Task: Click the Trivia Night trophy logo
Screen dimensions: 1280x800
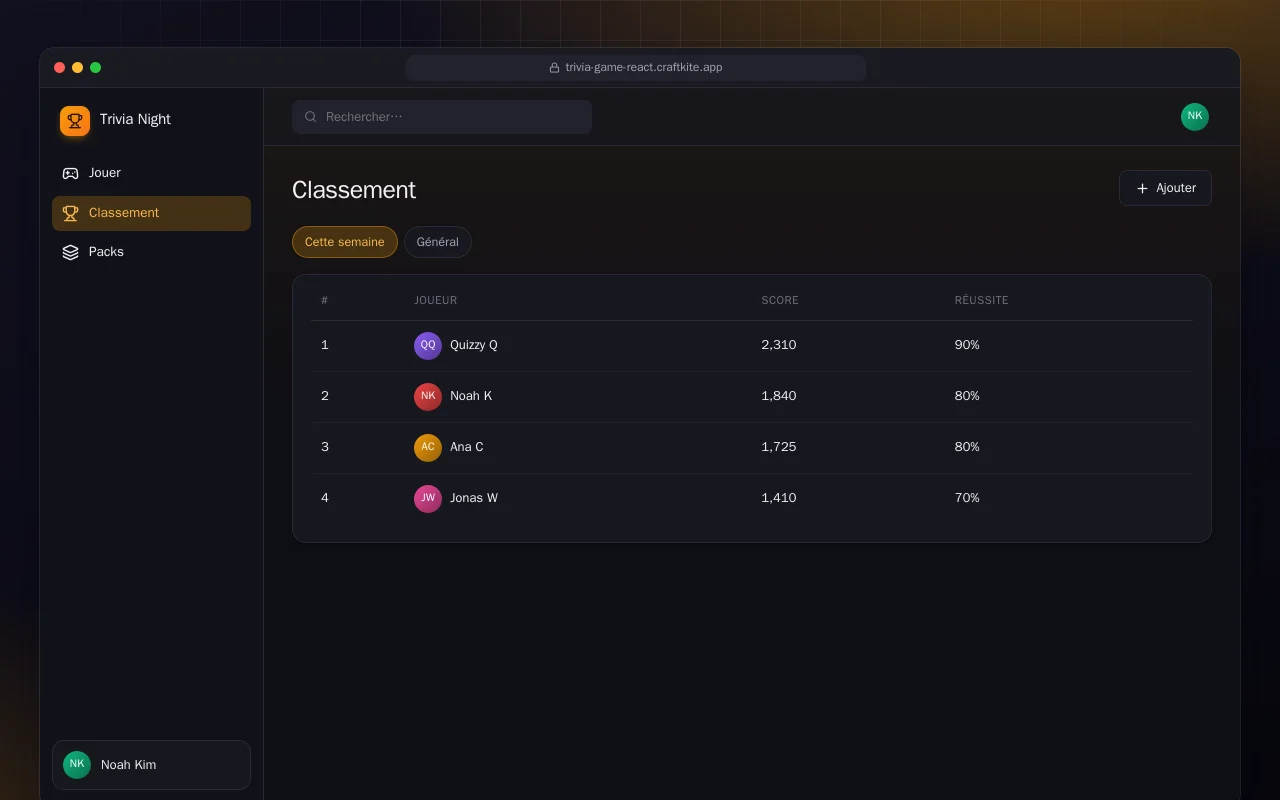Action: click(x=75, y=121)
